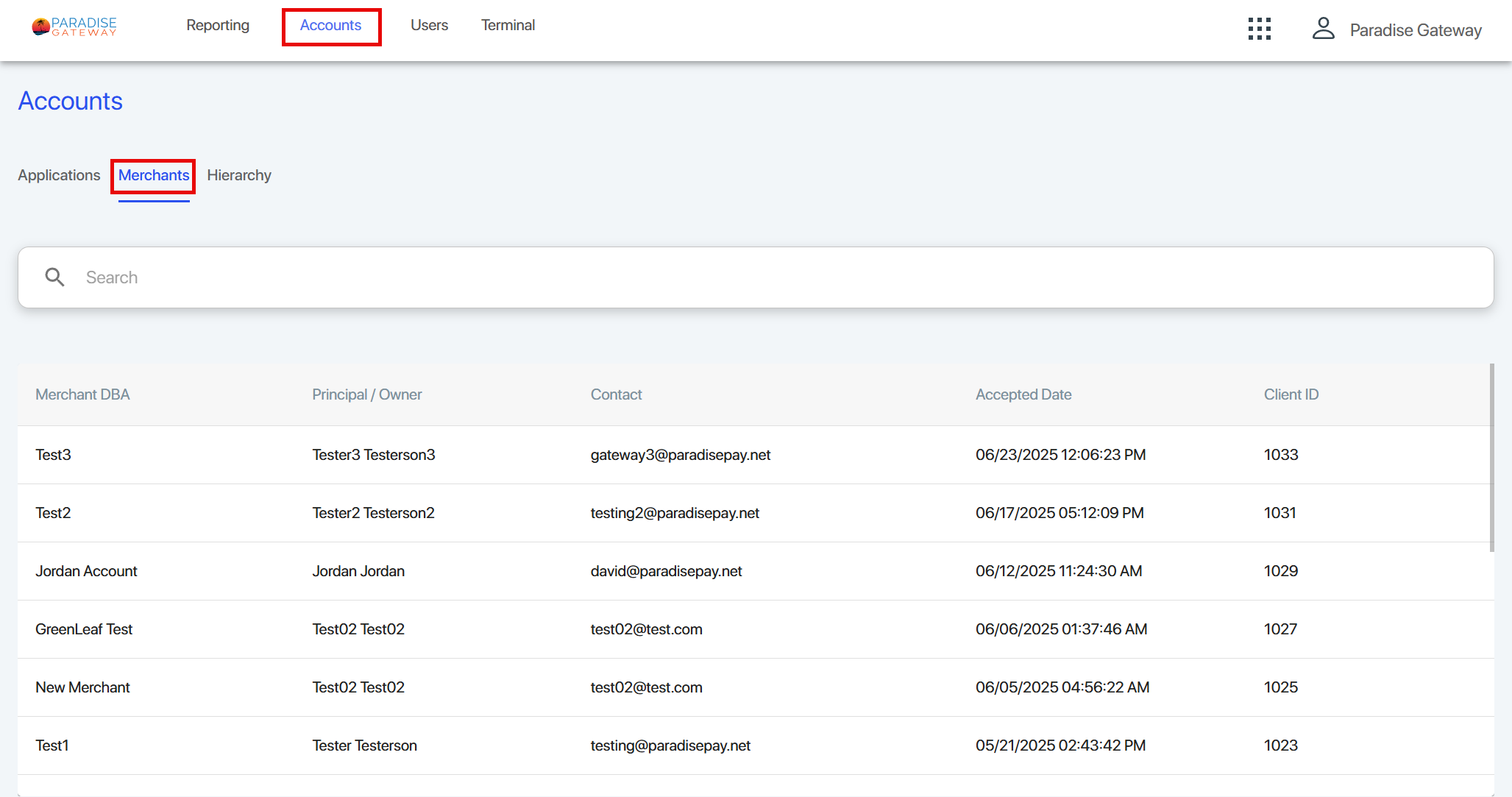This screenshot has height=797, width=1512.
Task: Focus the Search input field
Action: click(x=756, y=277)
